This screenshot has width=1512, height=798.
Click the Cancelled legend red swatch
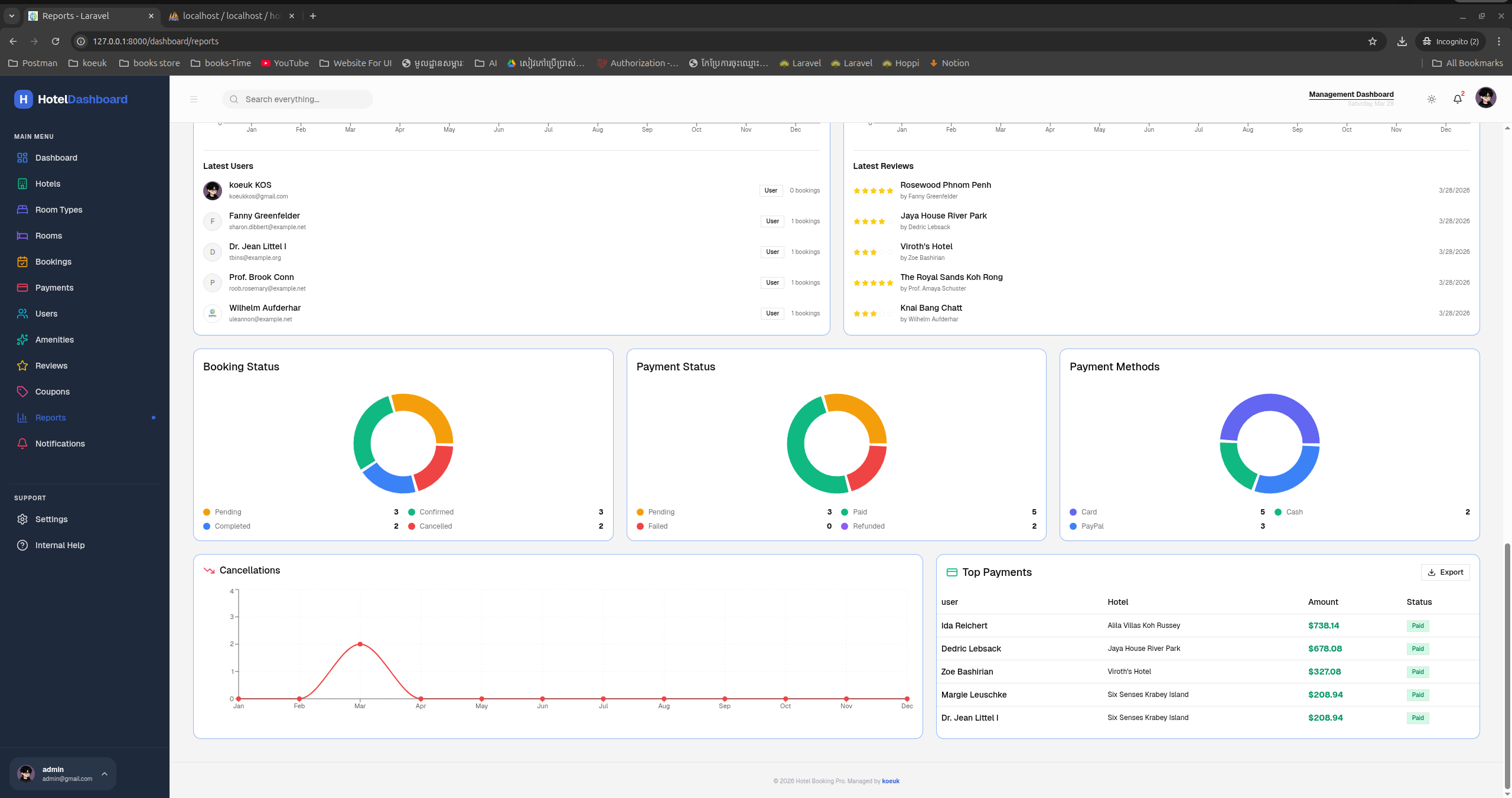click(412, 526)
